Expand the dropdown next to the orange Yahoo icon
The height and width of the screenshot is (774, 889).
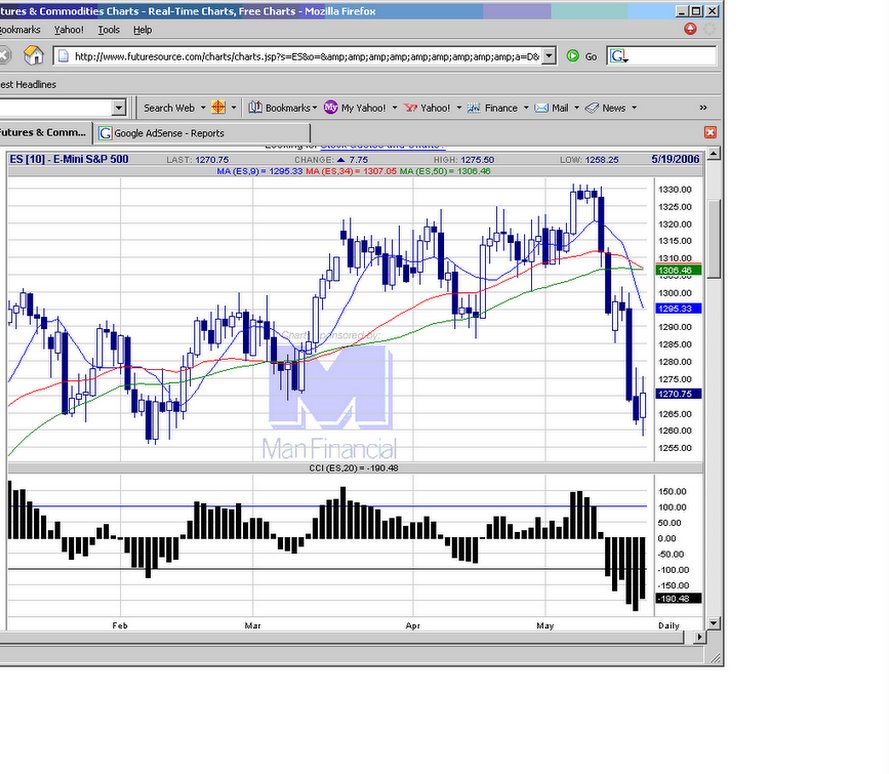coord(234,108)
